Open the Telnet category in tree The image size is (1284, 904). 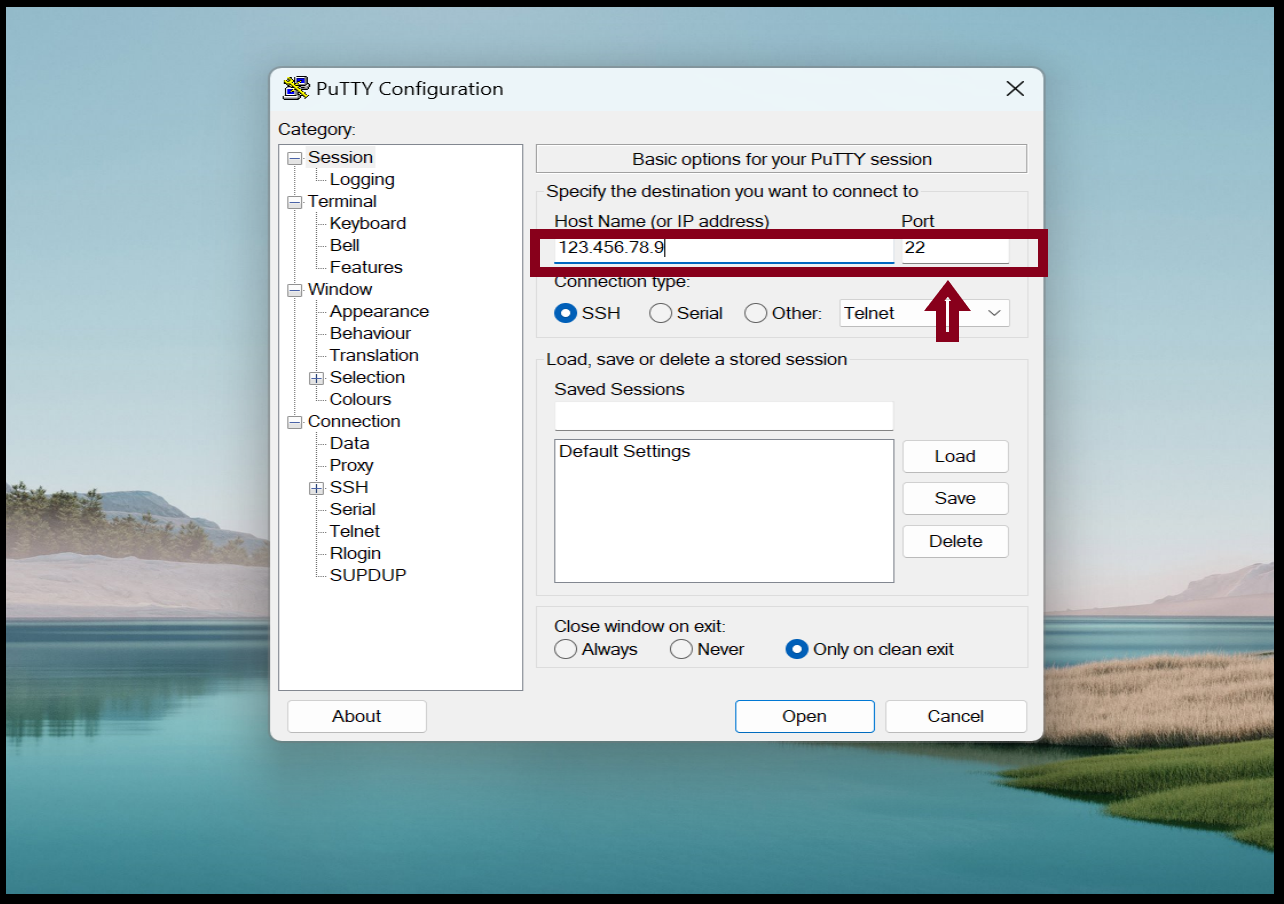tap(355, 531)
